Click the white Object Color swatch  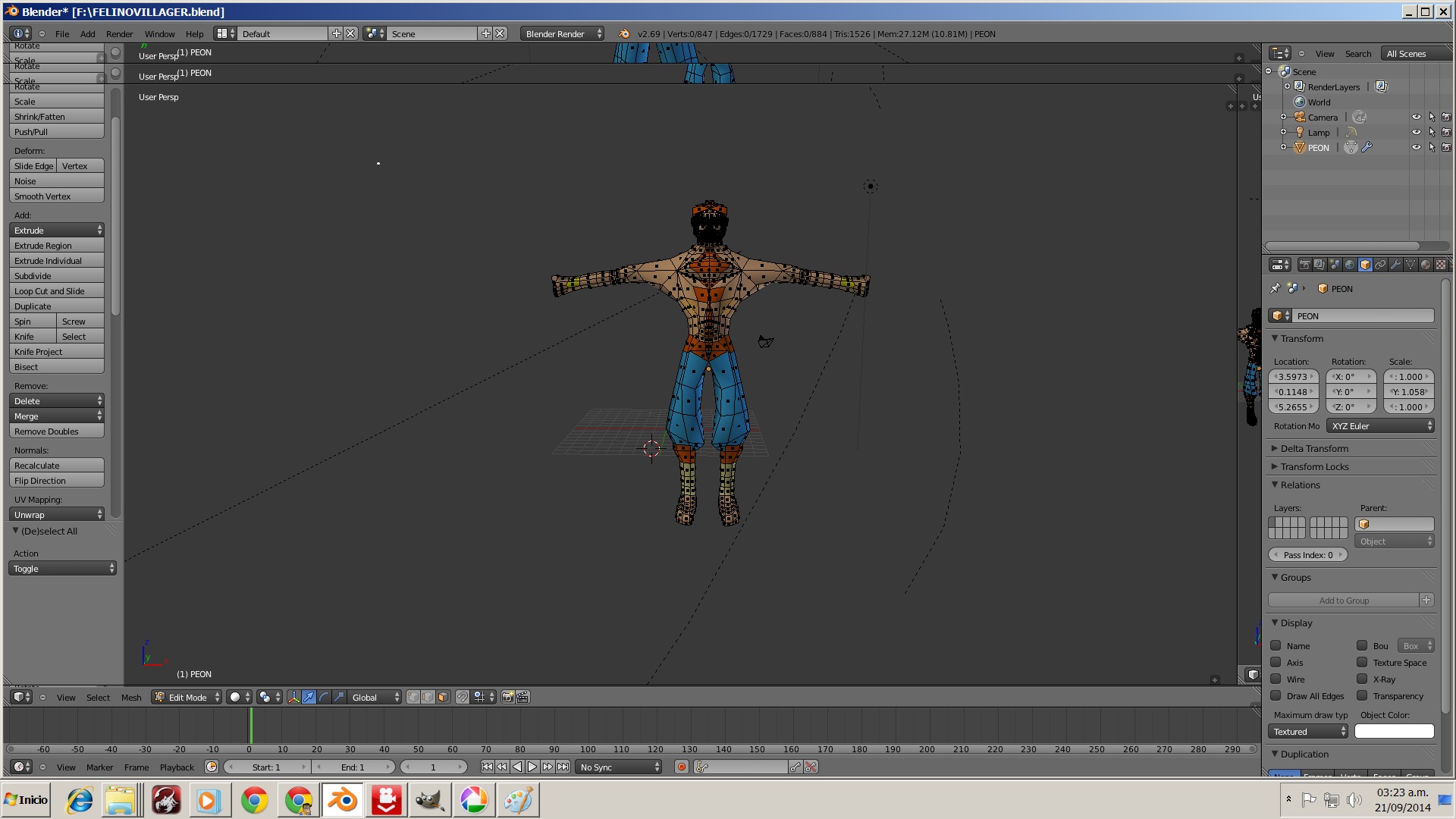[1394, 732]
